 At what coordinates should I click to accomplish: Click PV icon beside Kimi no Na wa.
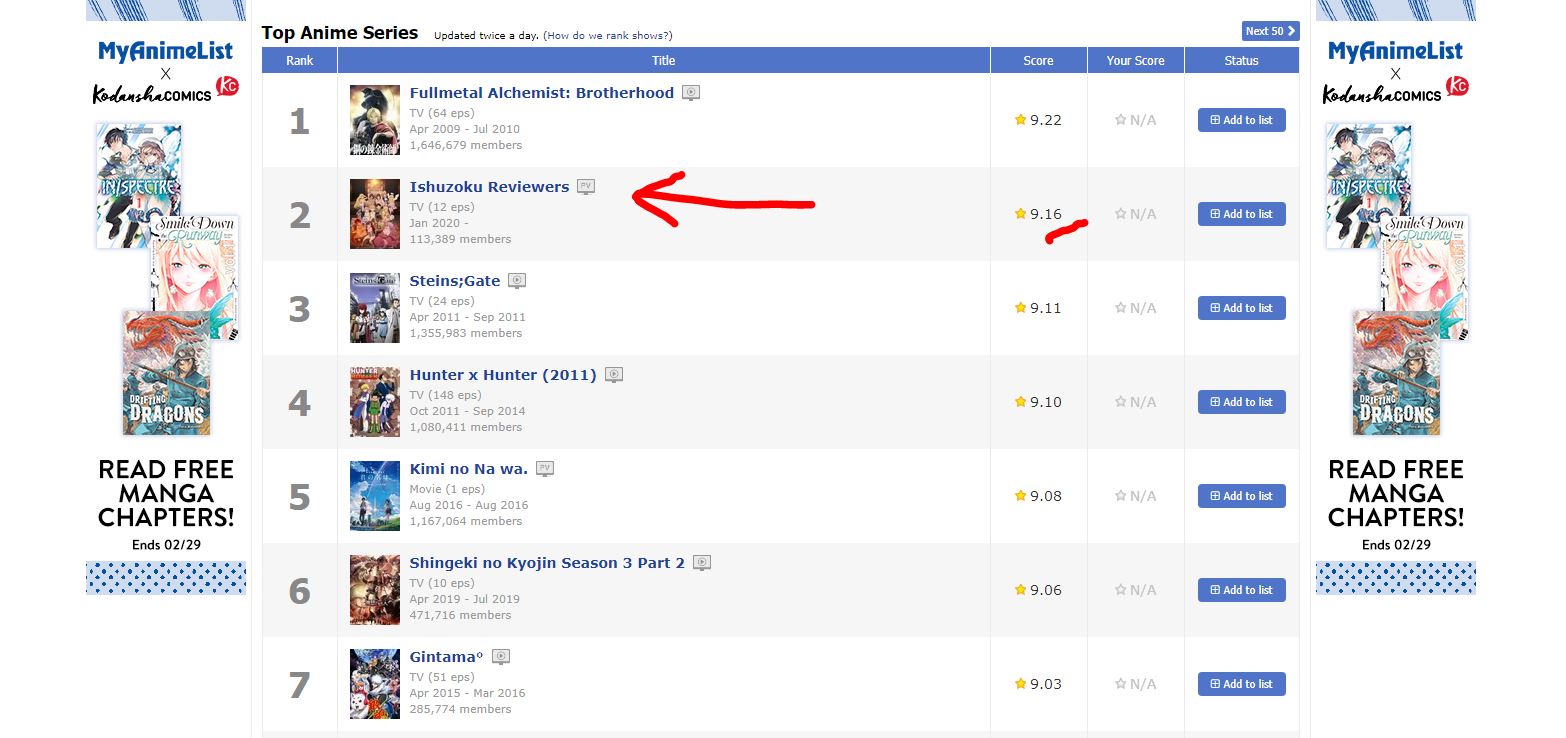pos(545,469)
